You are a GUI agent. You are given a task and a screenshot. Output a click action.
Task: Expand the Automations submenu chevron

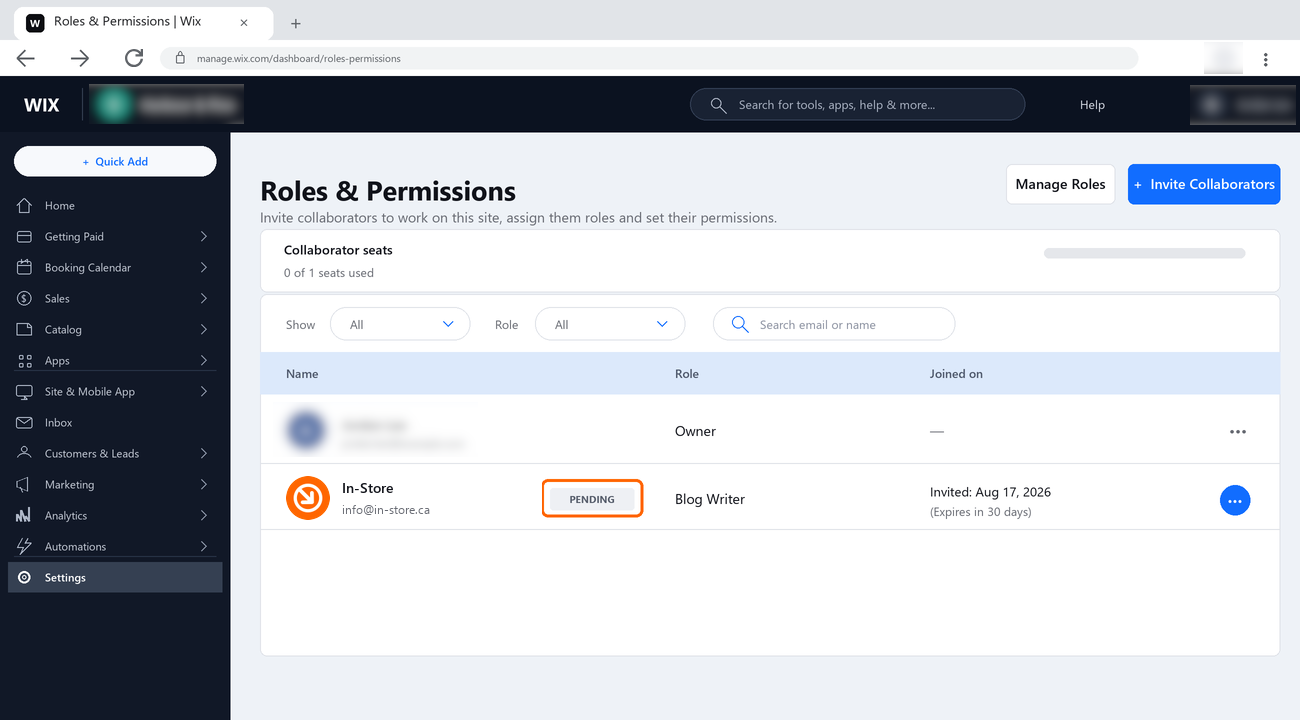click(x=204, y=547)
